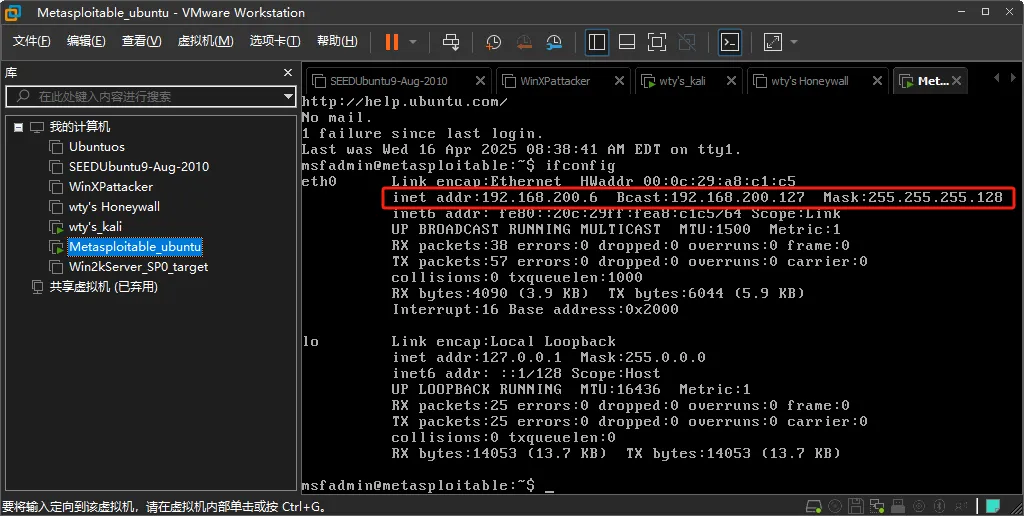
Task: Revert virtual machine to previous snapshot
Action: pos(524,42)
